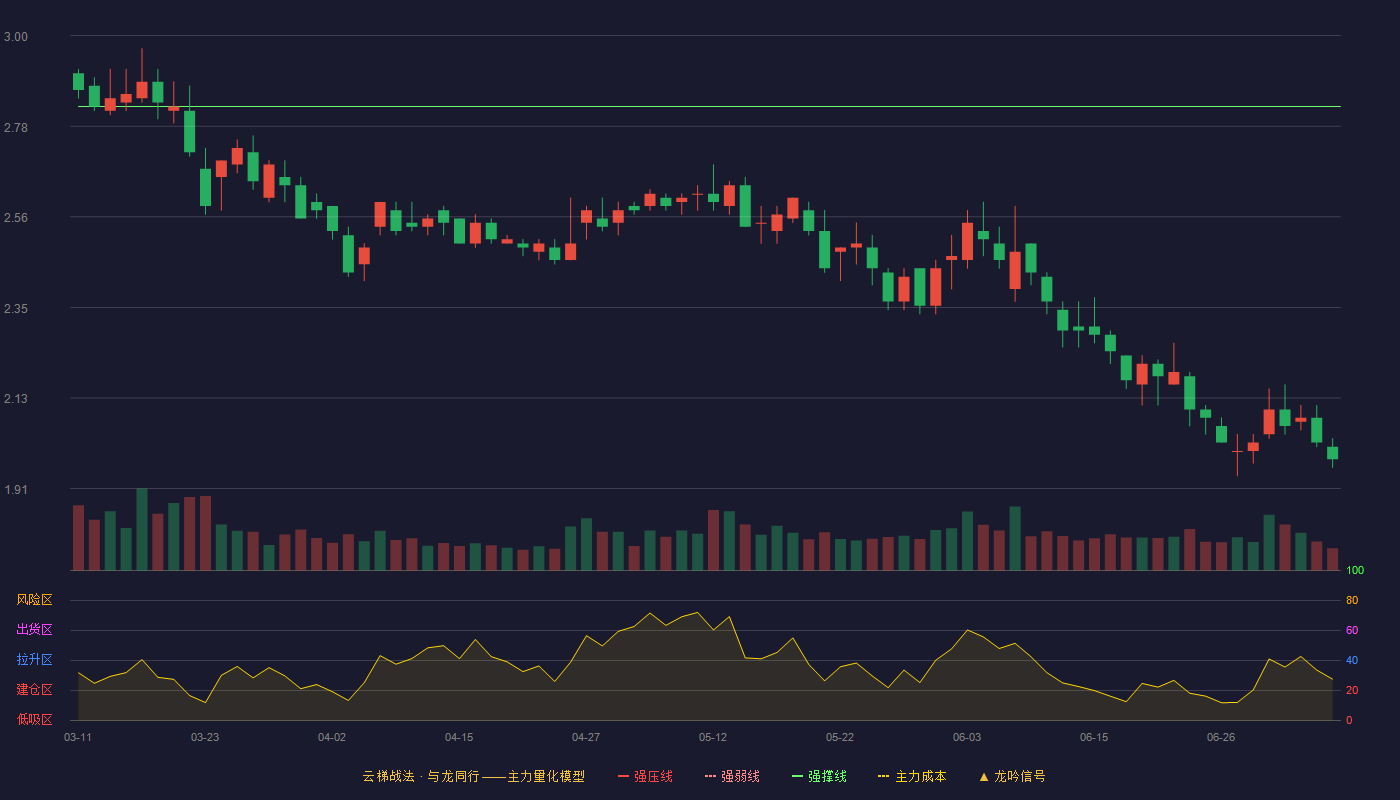Toggle the 强撑线 legend entry
The image size is (1400, 800).
[x=819, y=776]
